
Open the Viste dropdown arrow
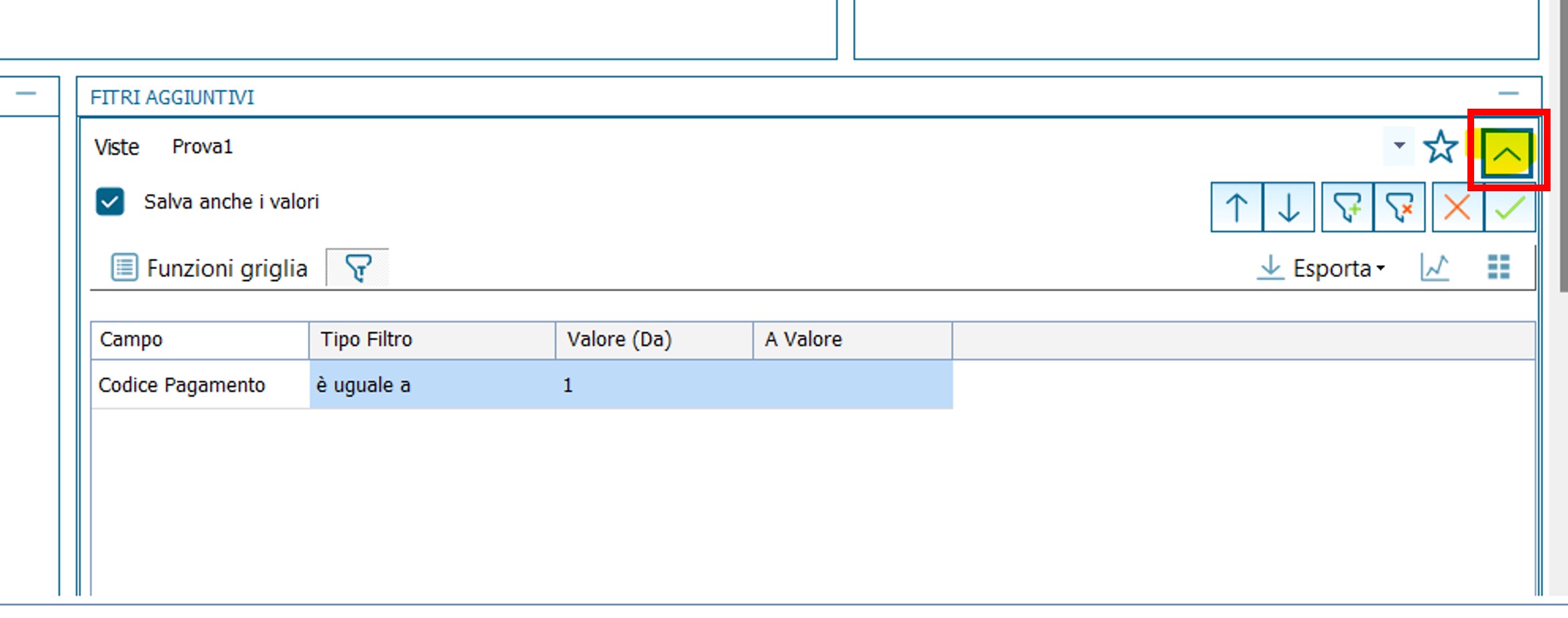[1399, 146]
